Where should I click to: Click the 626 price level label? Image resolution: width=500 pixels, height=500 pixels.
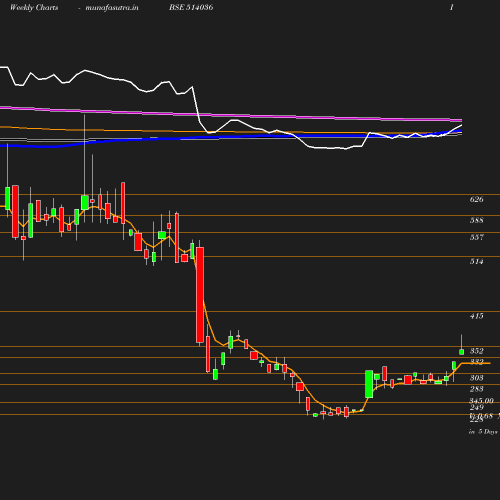click(476, 199)
